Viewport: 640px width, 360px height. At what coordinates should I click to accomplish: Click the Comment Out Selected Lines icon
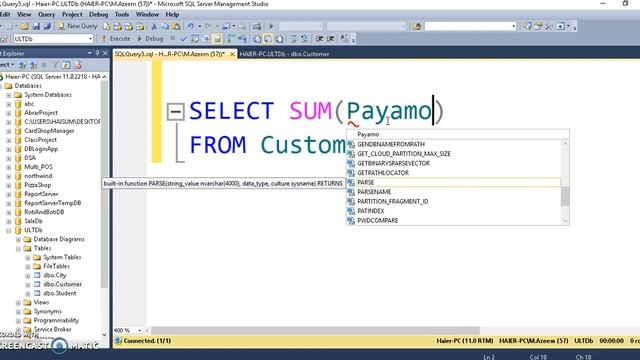coord(293,39)
